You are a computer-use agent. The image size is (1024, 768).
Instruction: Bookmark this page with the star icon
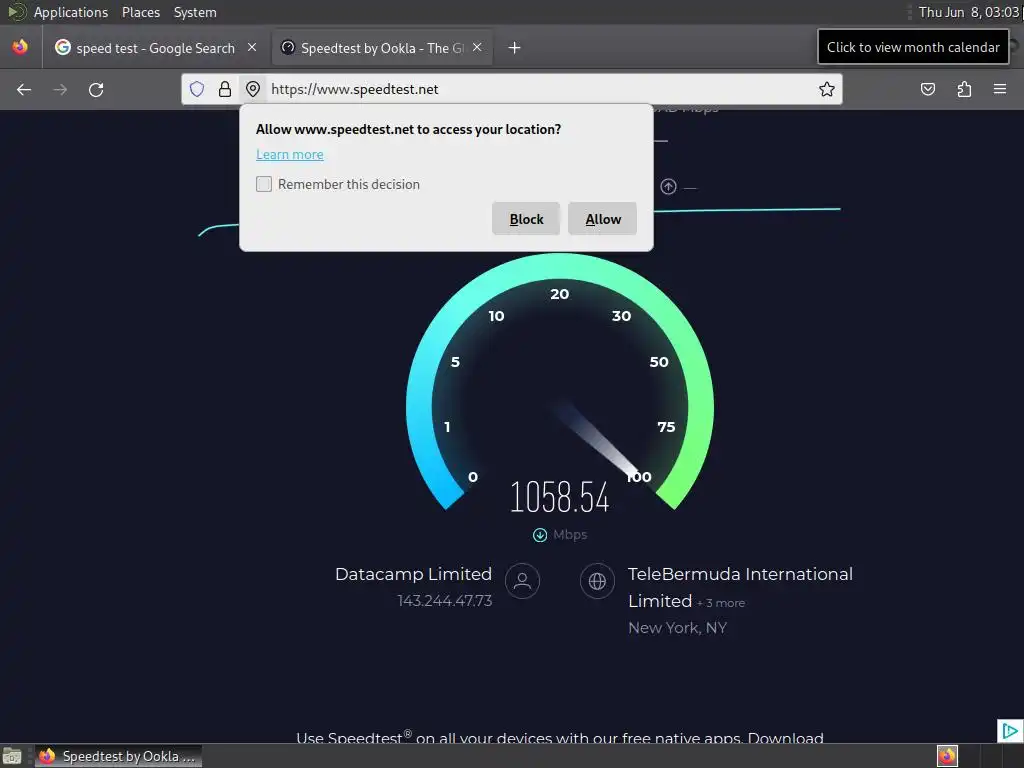[x=827, y=89]
